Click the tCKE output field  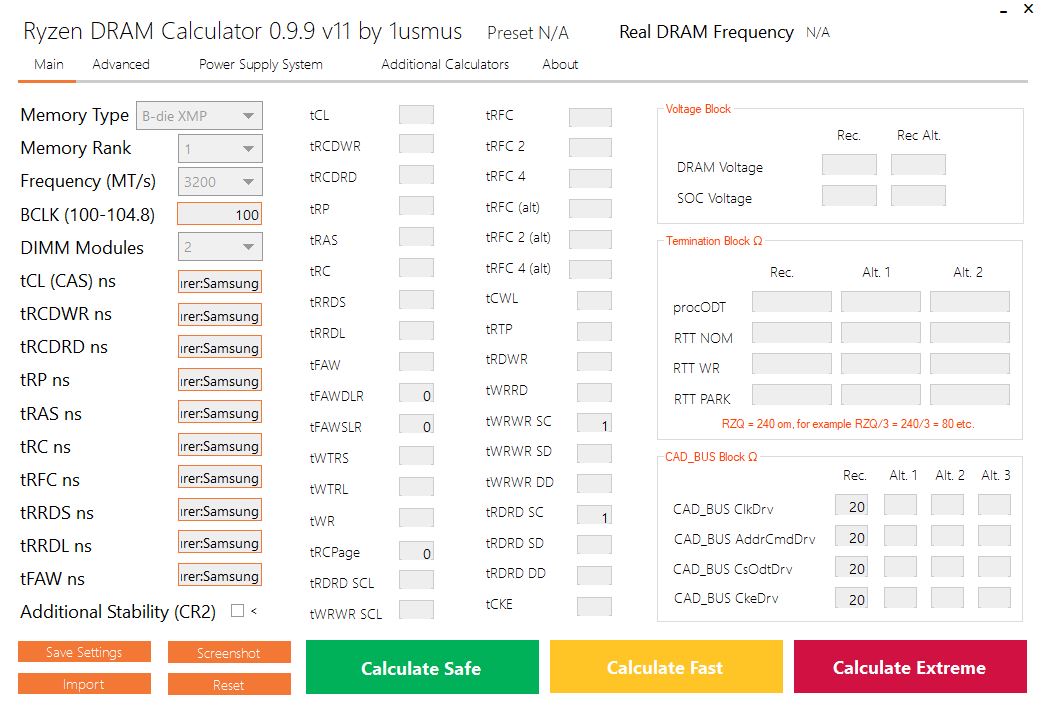(x=594, y=606)
